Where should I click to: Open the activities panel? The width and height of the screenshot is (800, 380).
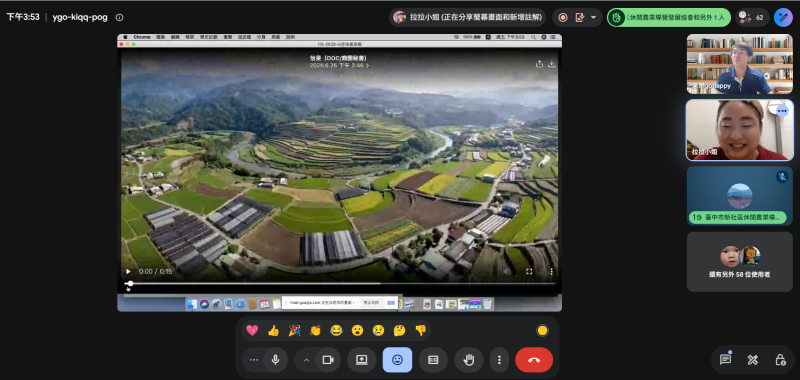753,360
